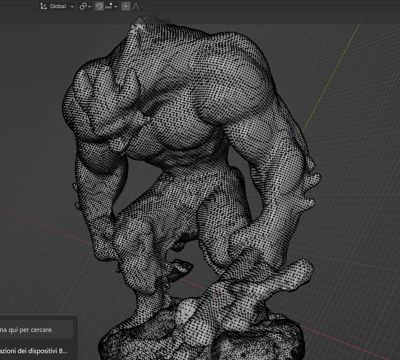Viewport: 400px width, 360px height.
Task: Click the transform orientation axes icon
Action: (x=43, y=6)
